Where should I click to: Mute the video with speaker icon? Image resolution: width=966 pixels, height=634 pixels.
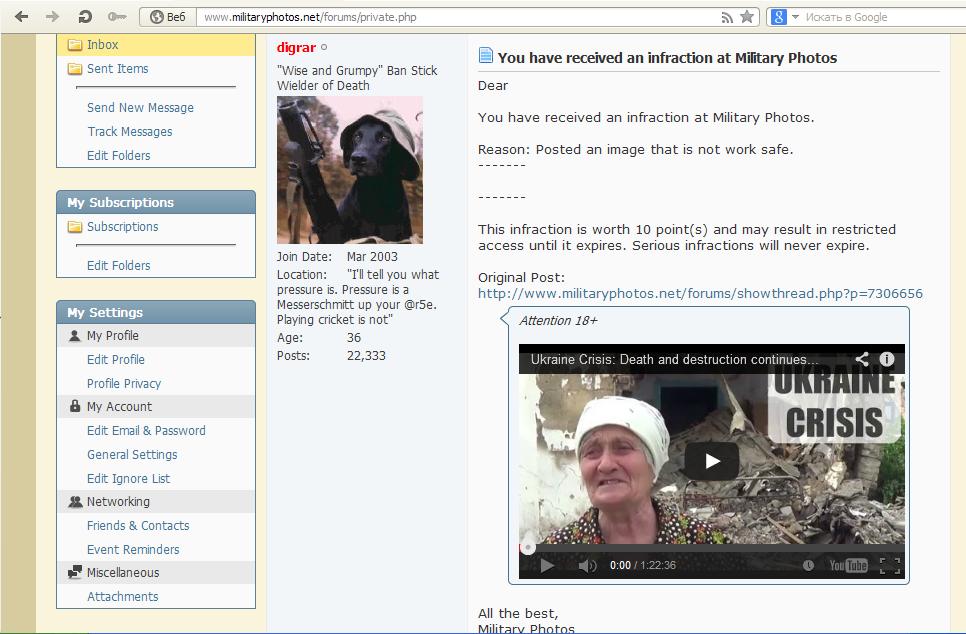point(588,565)
